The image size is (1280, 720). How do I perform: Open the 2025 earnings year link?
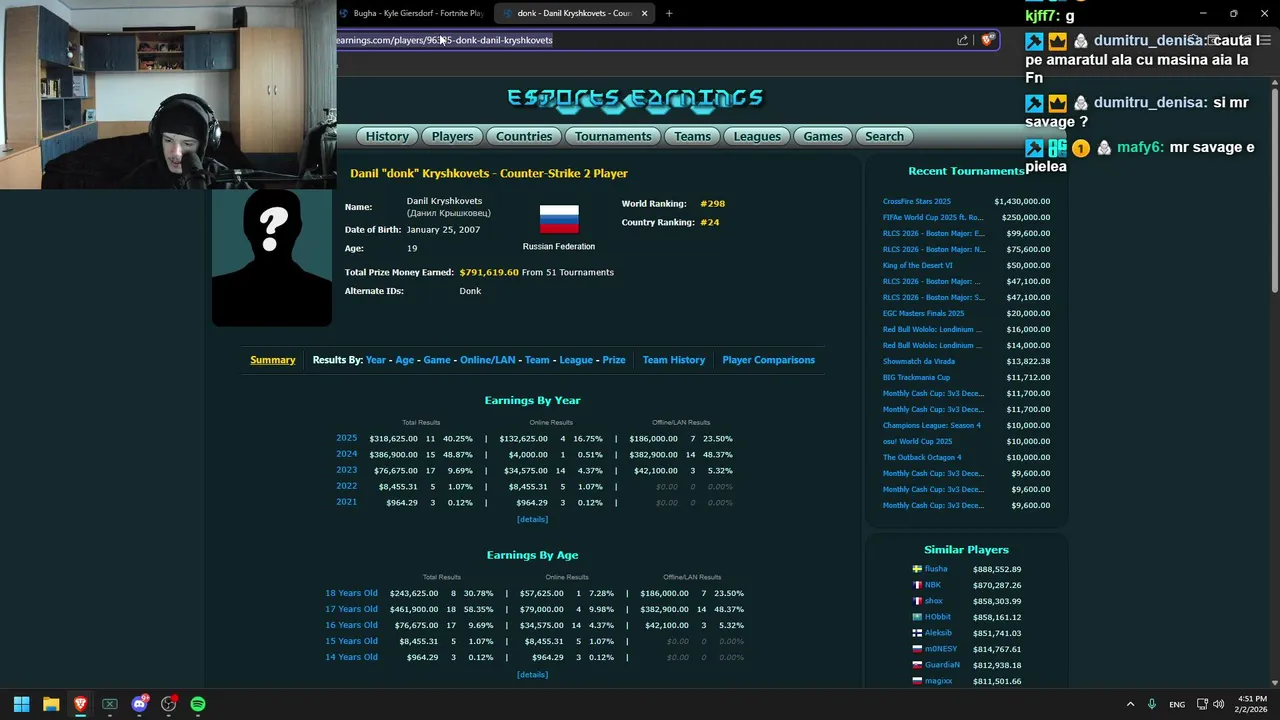[x=346, y=438]
